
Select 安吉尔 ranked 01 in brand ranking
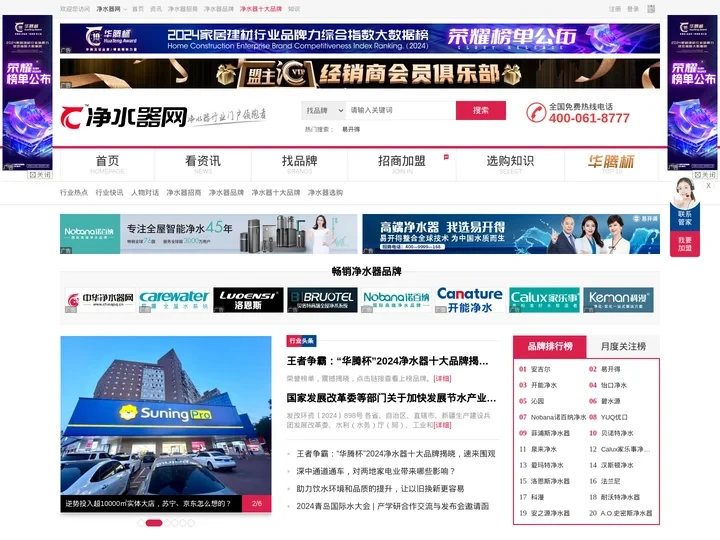540,369
